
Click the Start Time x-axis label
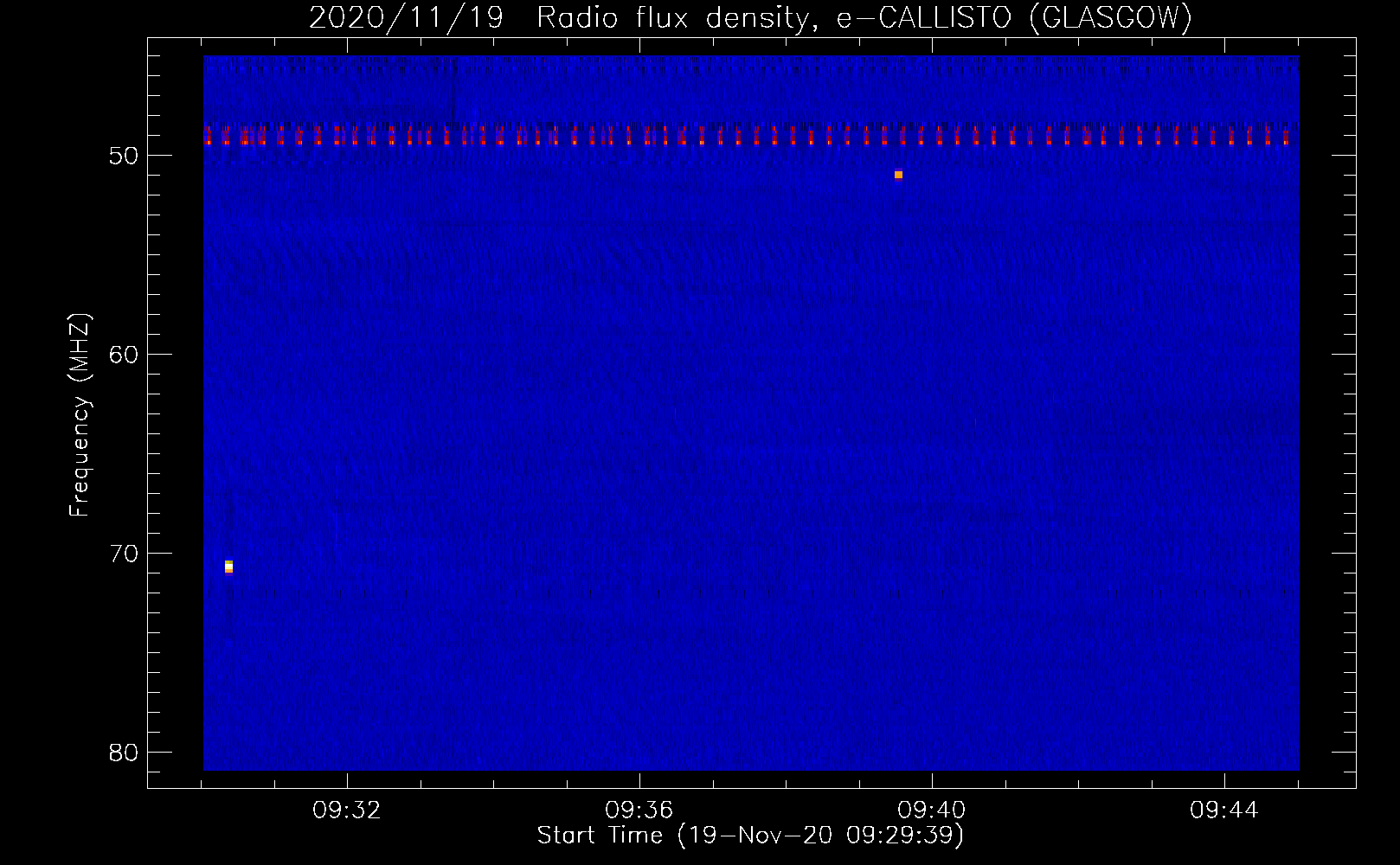pyautogui.click(x=749, y=836)
